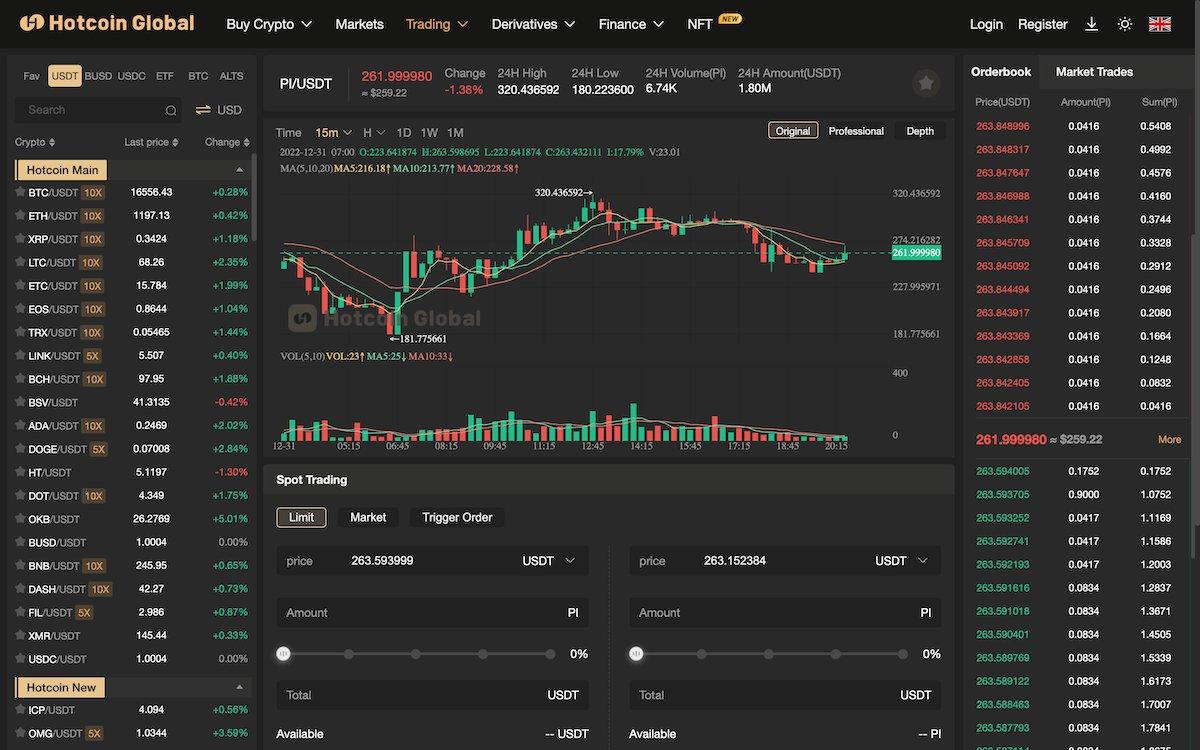Star TRX/USDT as favorite
1200x750 pixels.
(x=19, y=332)
